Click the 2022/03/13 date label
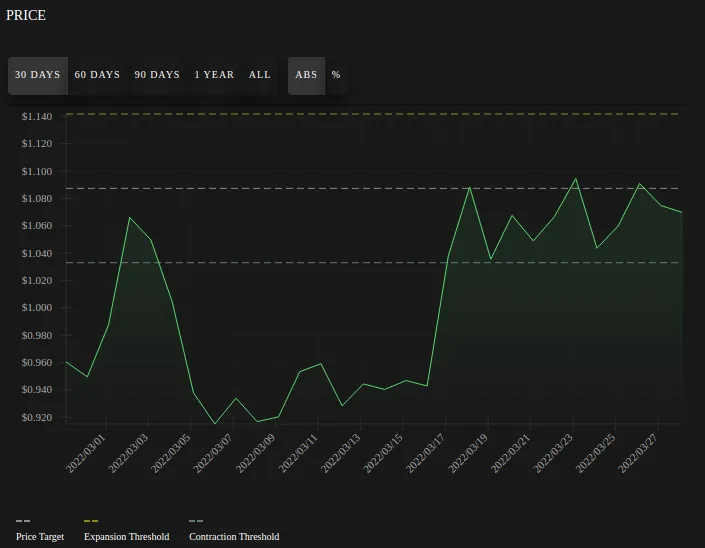 tap(341, 453)
